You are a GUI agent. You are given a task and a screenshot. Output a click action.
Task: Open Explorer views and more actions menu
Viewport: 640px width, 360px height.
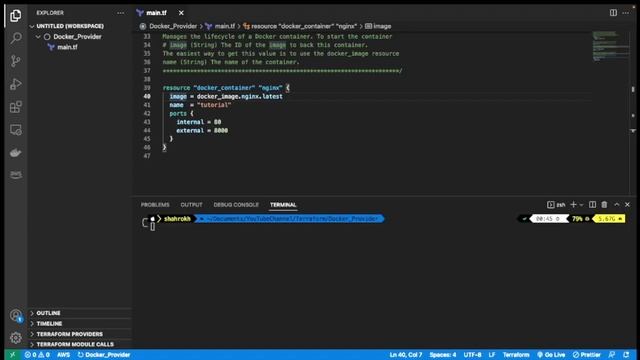click(x=120, y=13)
